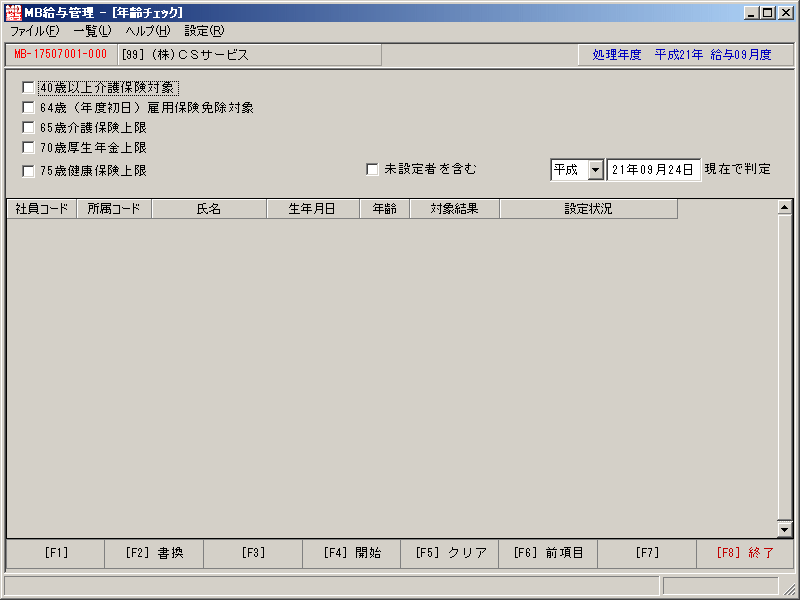Click the 年齢 column header
The height and width of the screenshot is (600, 800).
coord(385,209)
